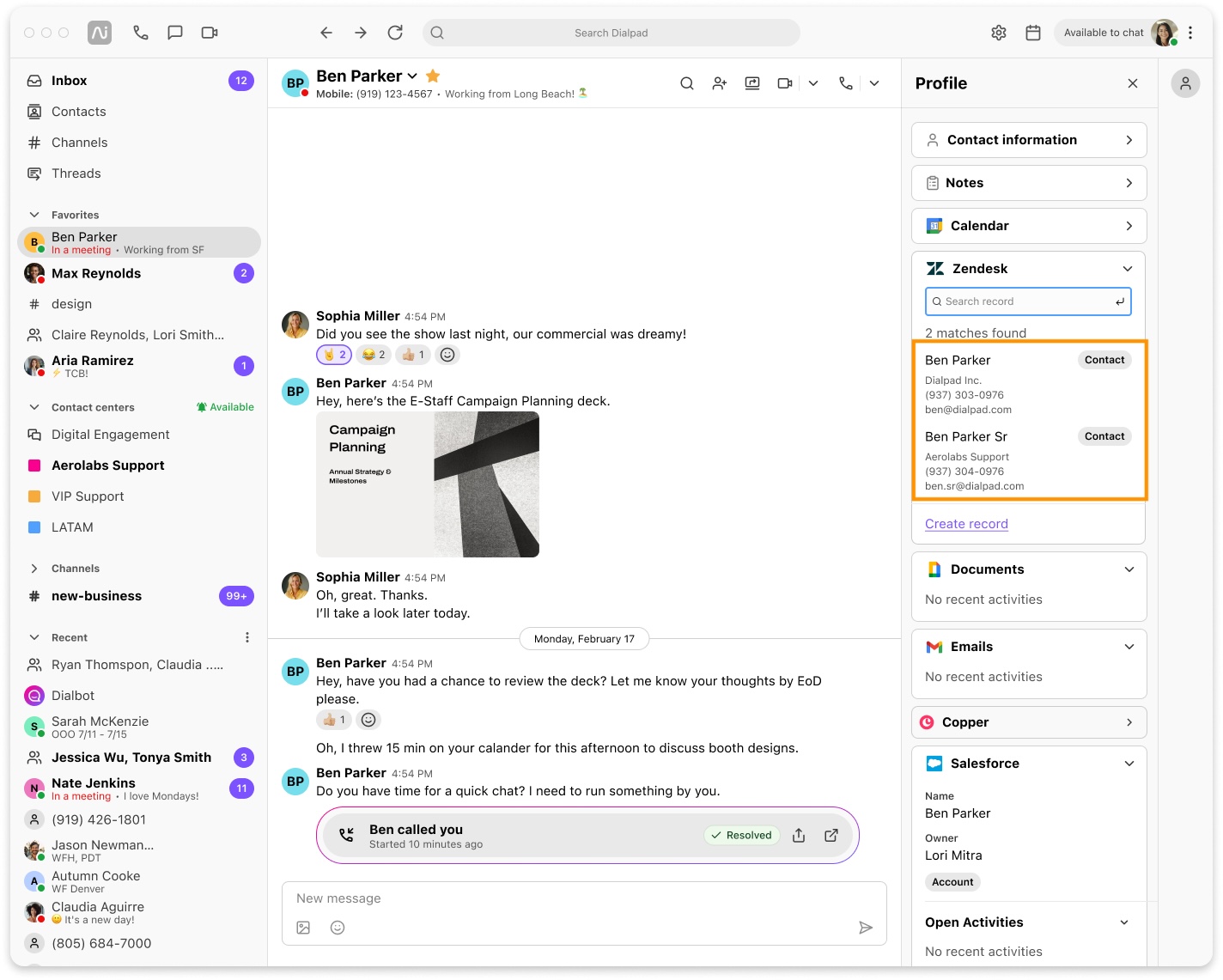Click Contact tag for Ben Parker Sr
This screenshot has height=980, width=1223.
[x=1104, y=436]
